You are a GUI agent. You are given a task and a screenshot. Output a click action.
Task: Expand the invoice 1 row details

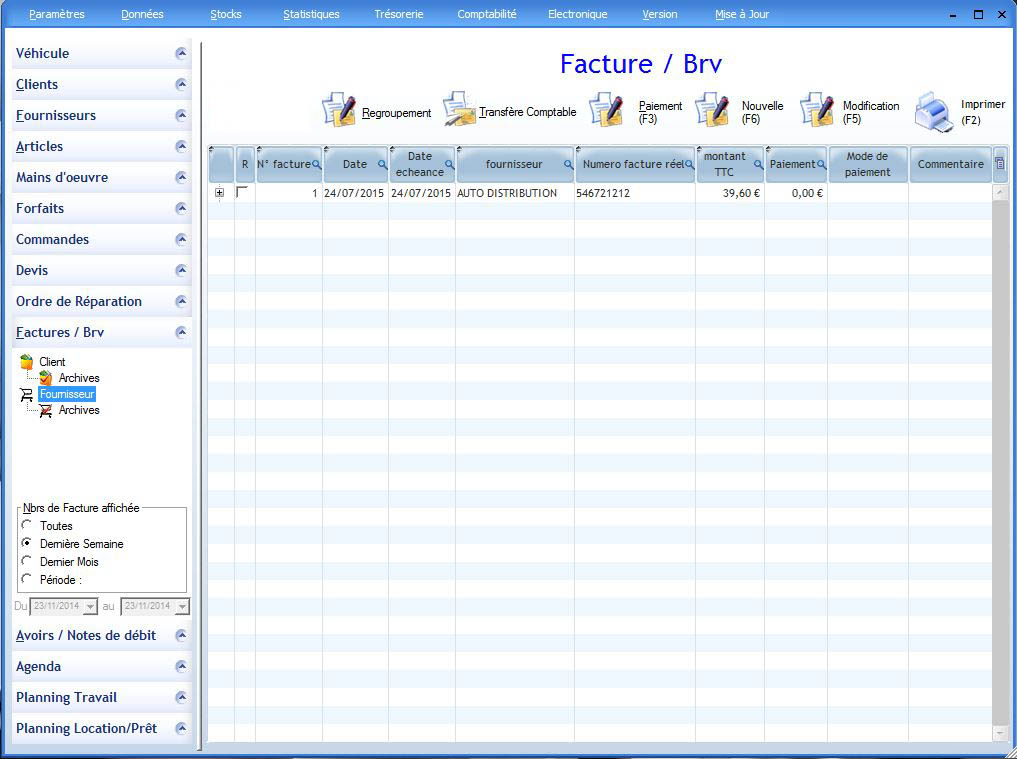(220, 193)
